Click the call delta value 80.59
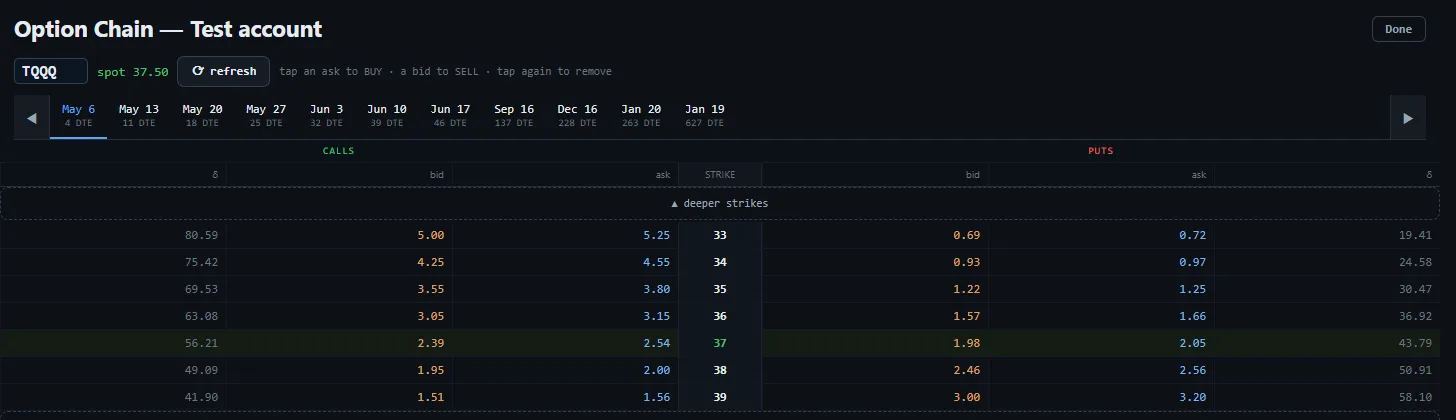Screen dimensions: 1456x420 point(202,235)
